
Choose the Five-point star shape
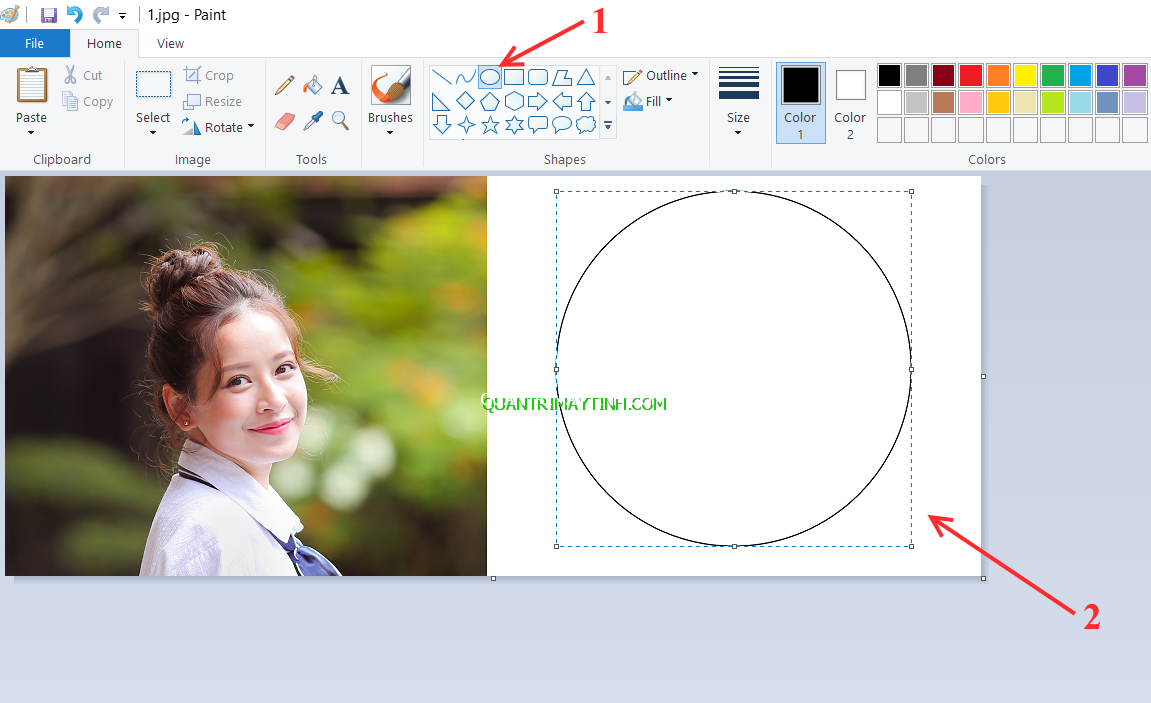(x=490, y=125)
